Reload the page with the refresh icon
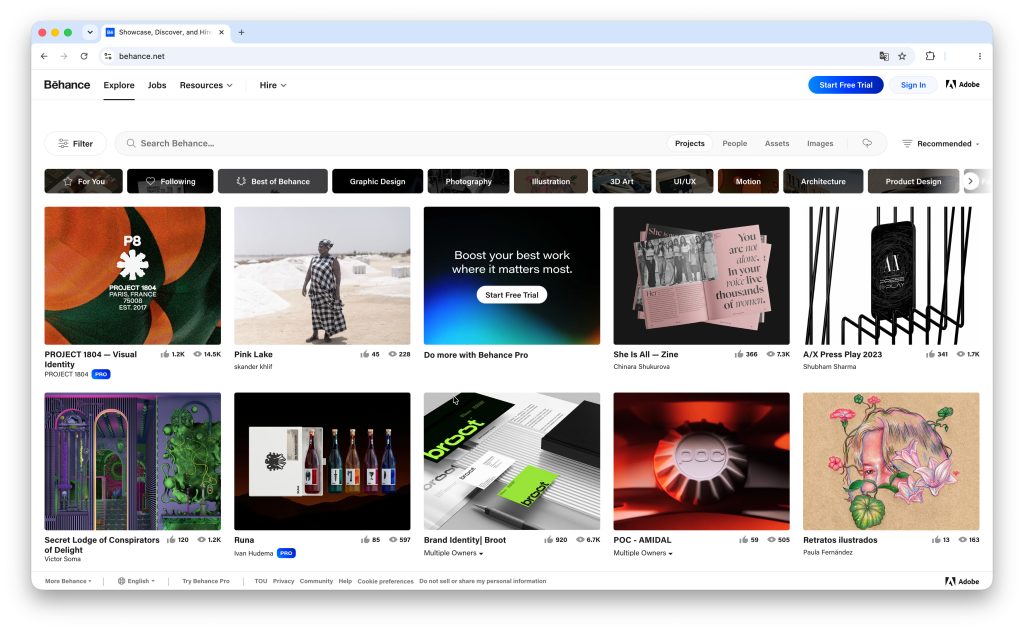 tap(84, 56)
